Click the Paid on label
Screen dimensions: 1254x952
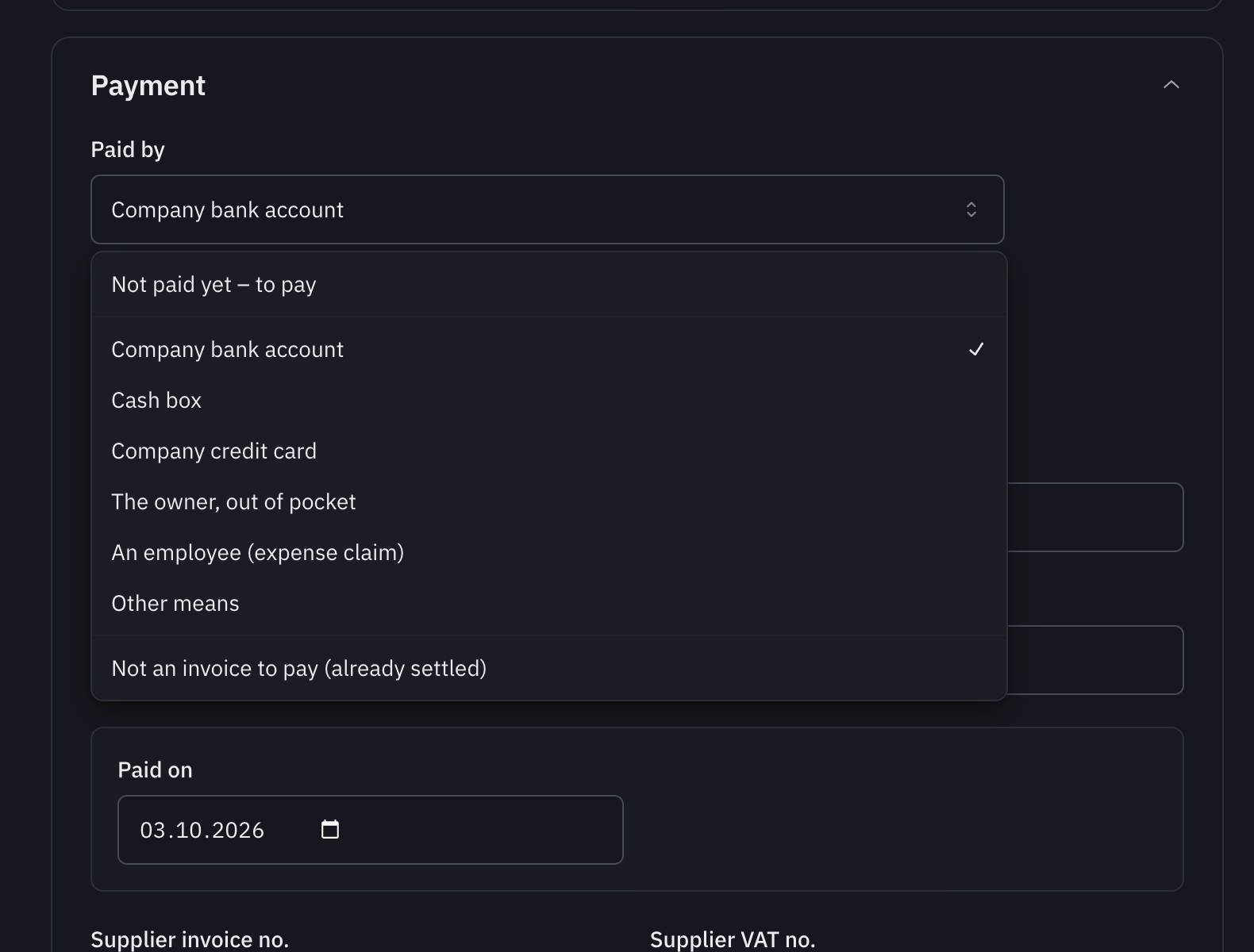tap(156, 770)
